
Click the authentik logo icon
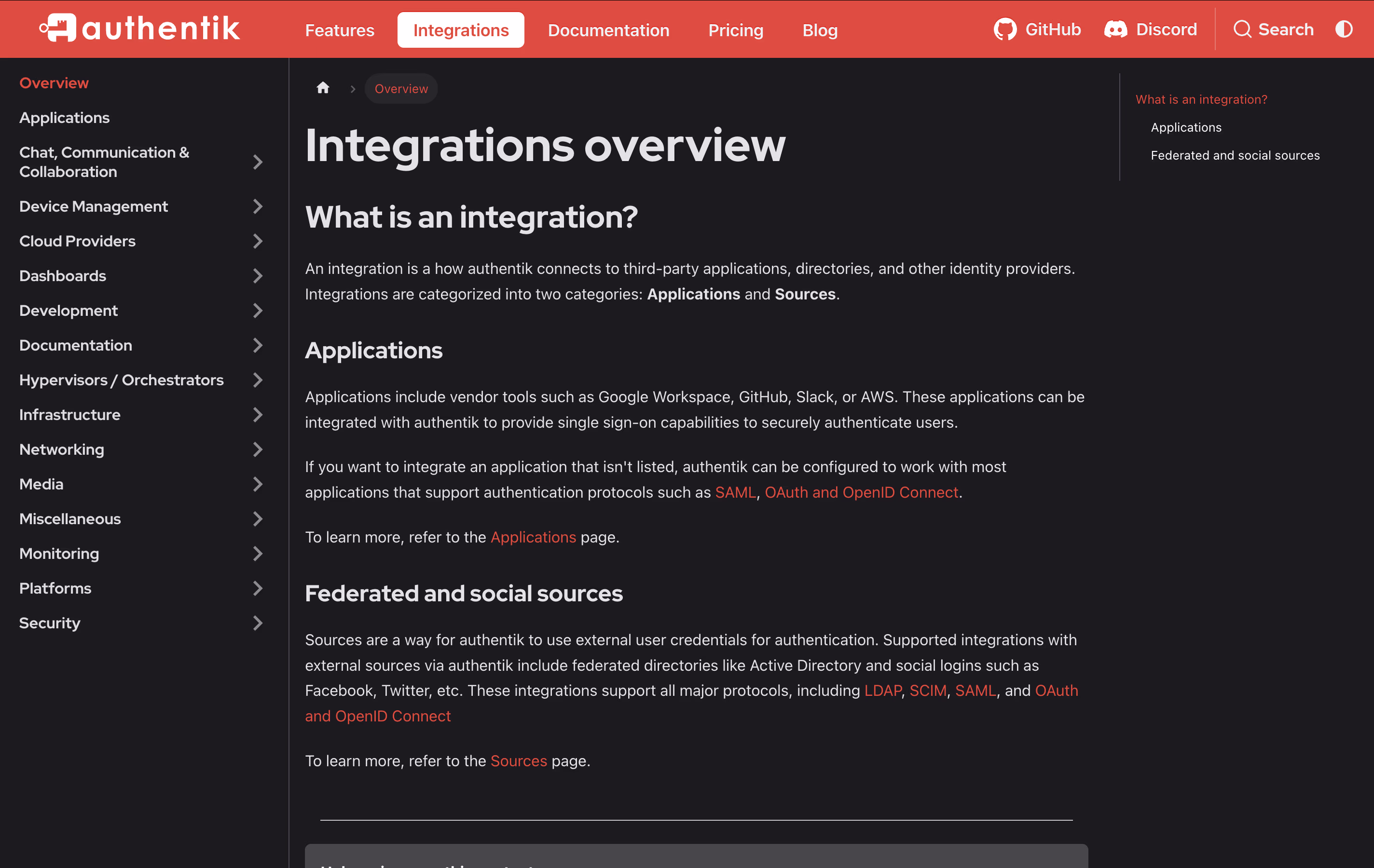[x=58, y=28]
